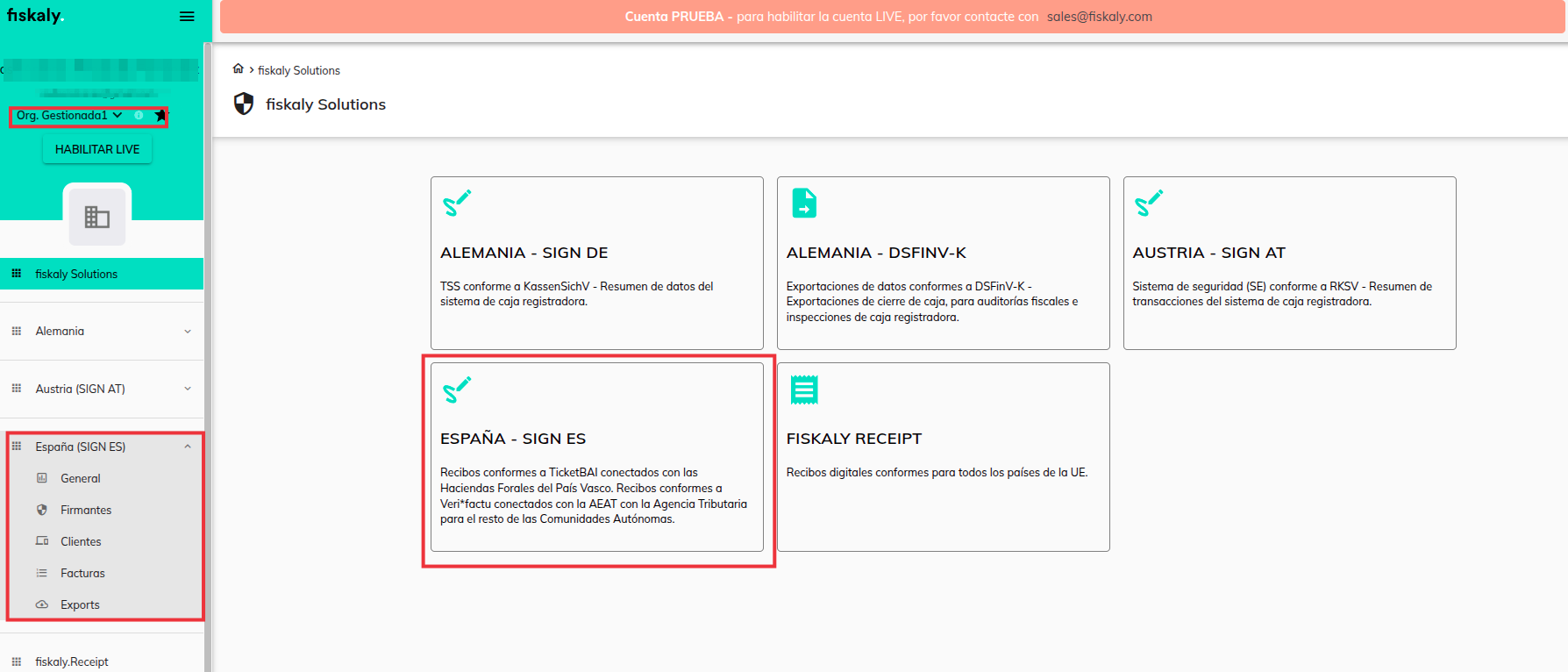Click the sales@fiskaly.com email link
This screenshot has height=672, width=1568.
1099,17
